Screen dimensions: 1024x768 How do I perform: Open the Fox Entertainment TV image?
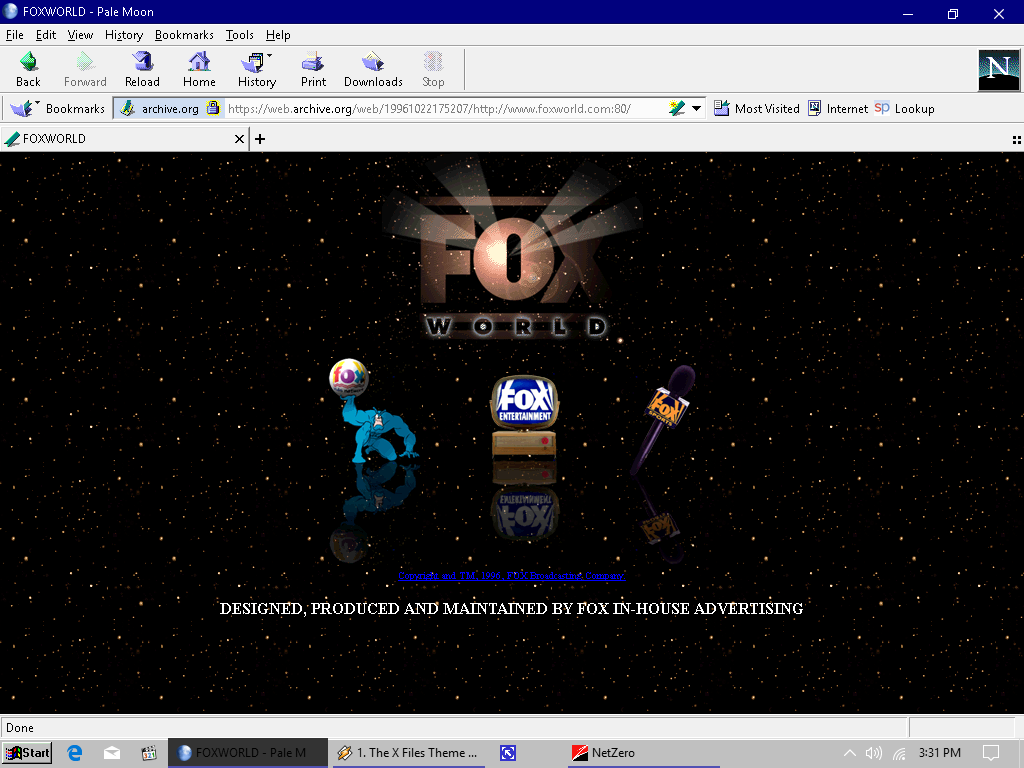524,416
